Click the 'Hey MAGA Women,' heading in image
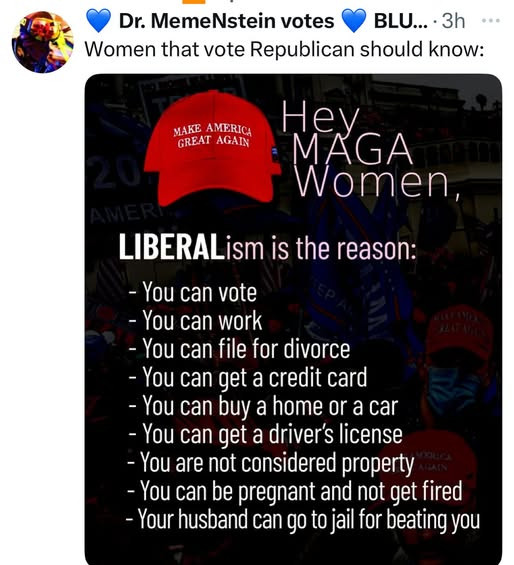This screenshot has height=565, width=514. 371,150
